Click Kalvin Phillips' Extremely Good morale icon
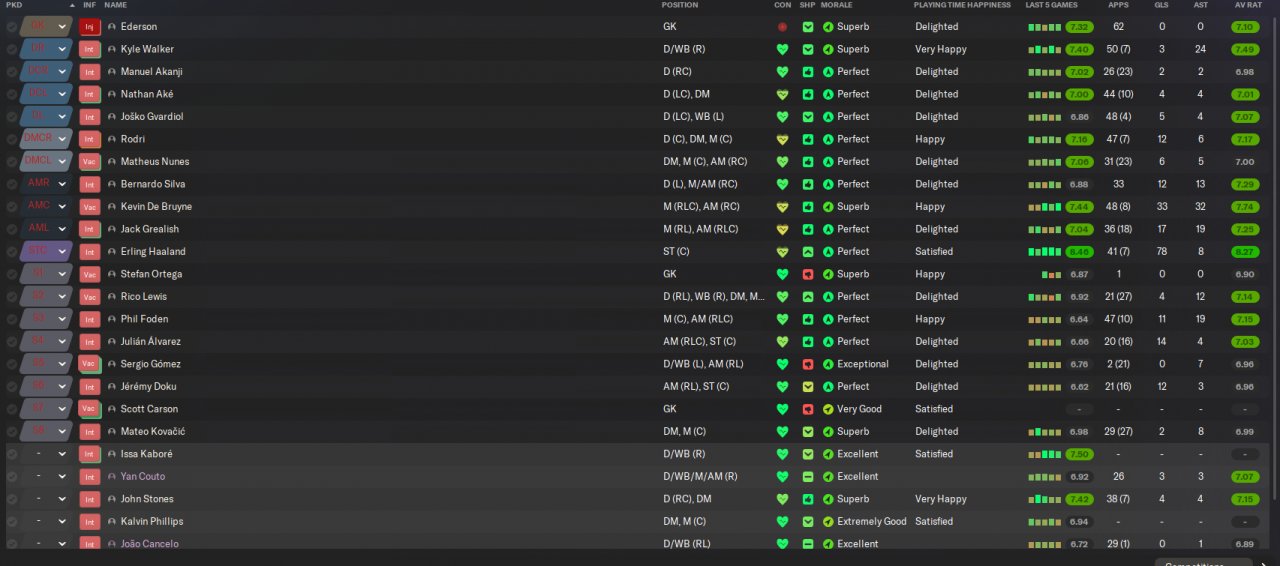This screenshot has height=566, width=1280. pos(828,521)
